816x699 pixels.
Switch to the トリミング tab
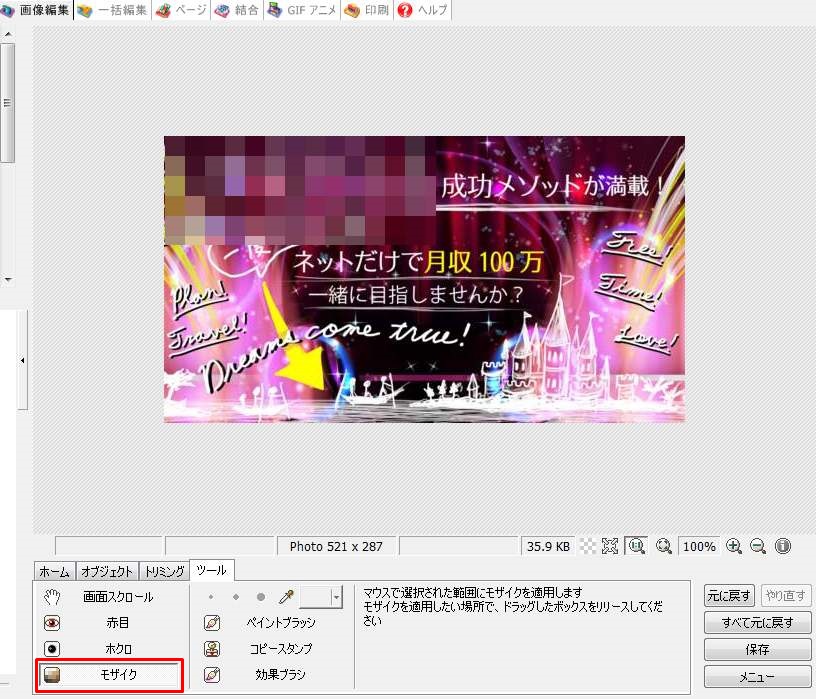point(164,571)
